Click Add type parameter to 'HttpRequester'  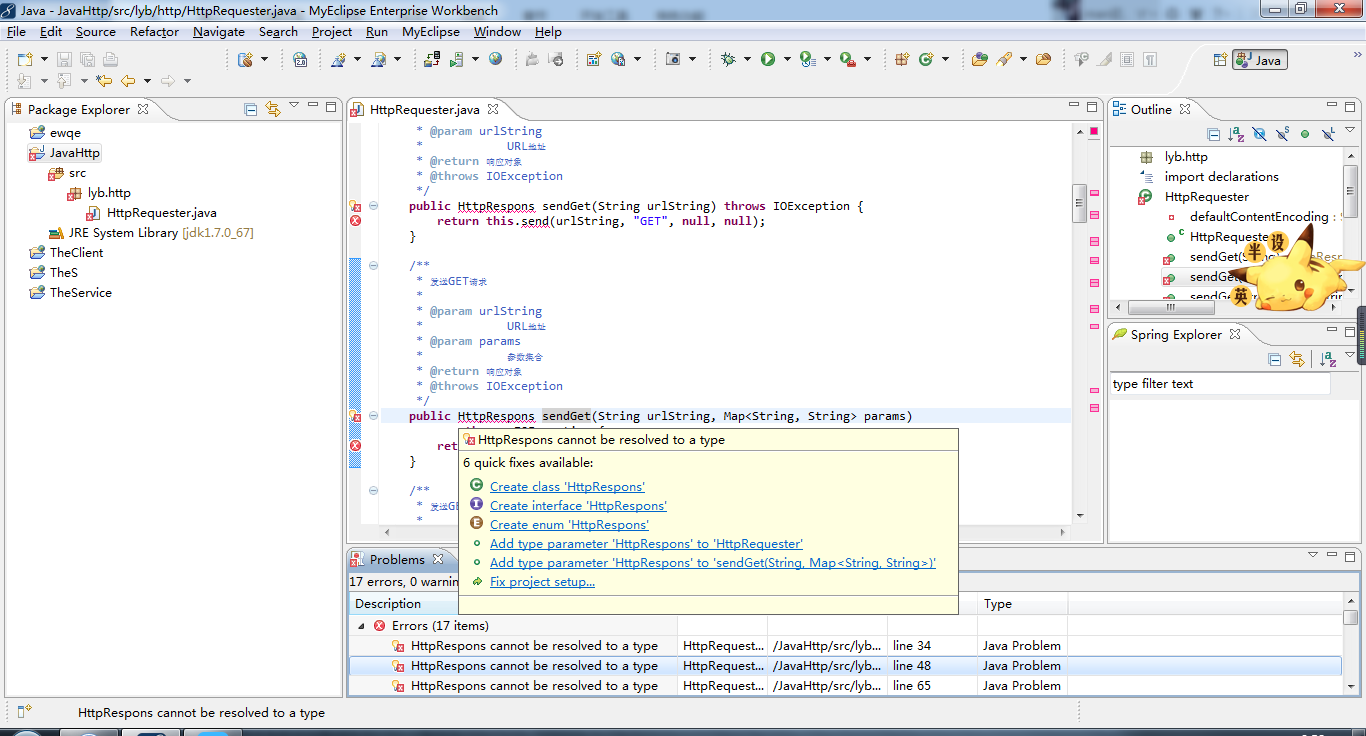[646, 543]
